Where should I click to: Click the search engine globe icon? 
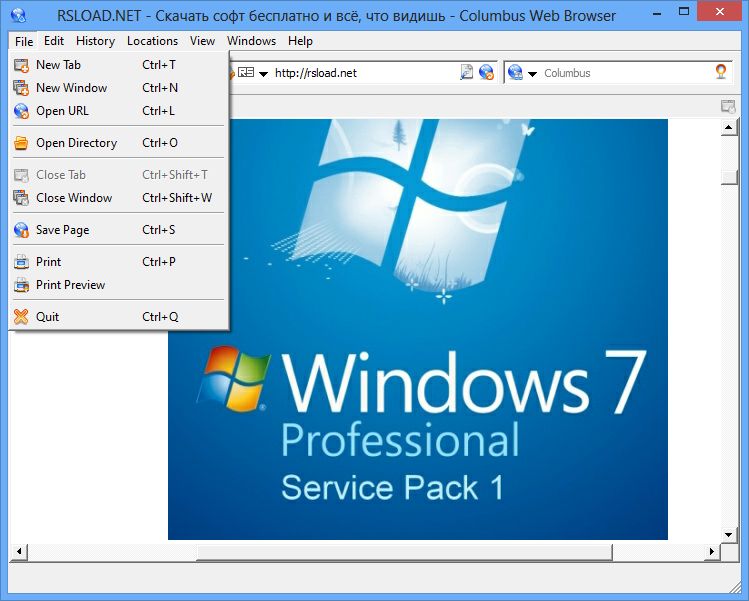[515, 72]
